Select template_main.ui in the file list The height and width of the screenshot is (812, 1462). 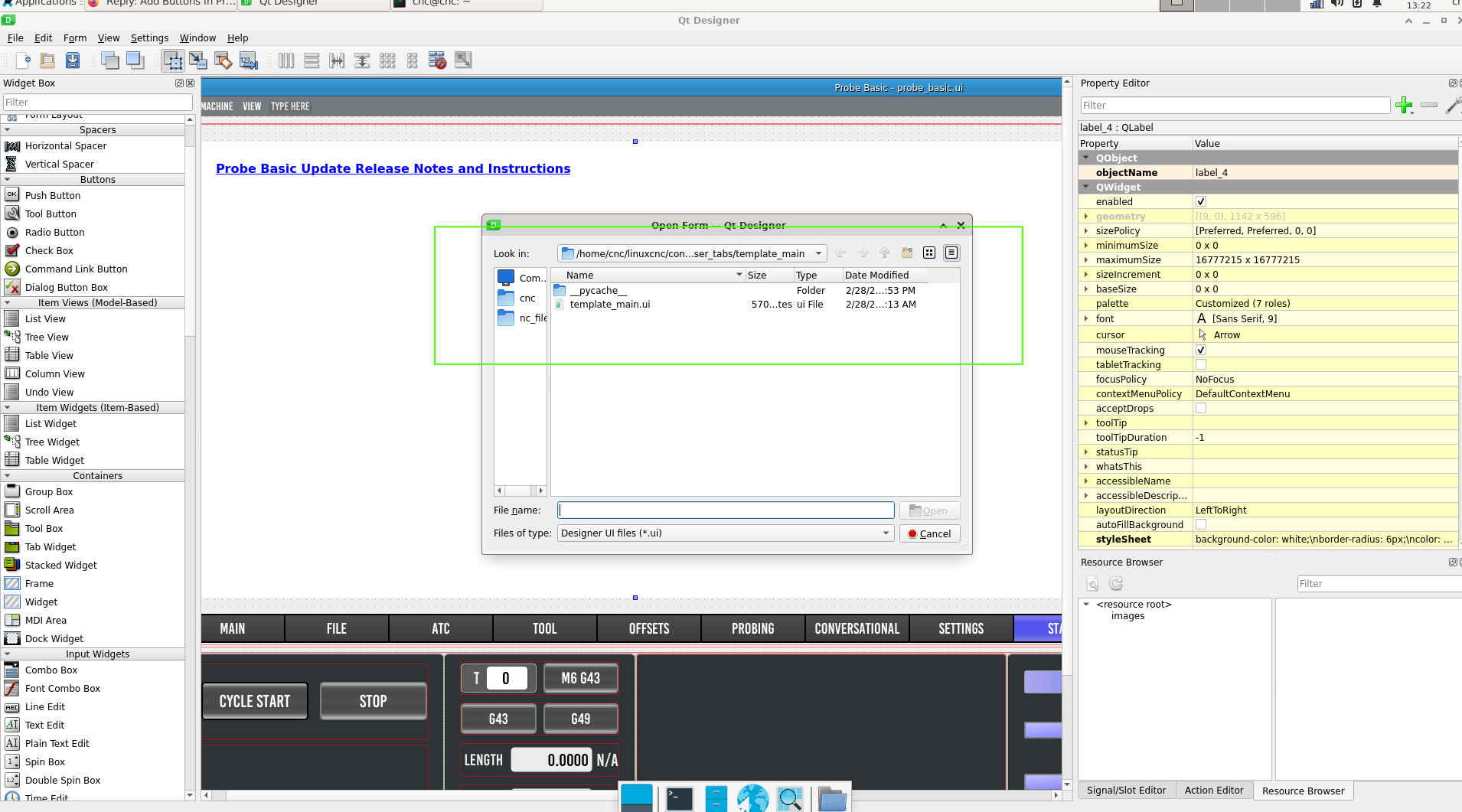click(x=609, y=305)
